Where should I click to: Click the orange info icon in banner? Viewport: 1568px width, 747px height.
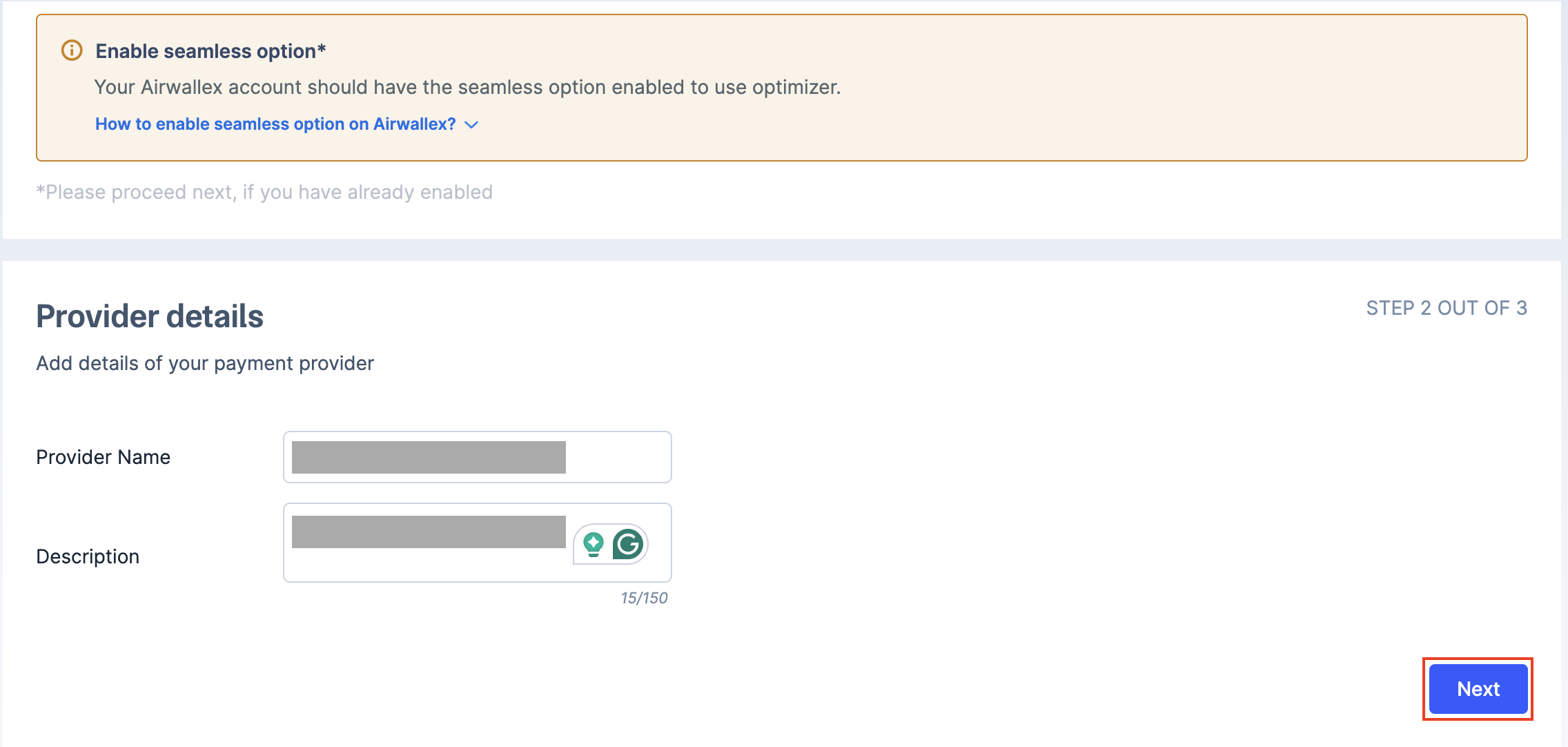tap(72, 50)
